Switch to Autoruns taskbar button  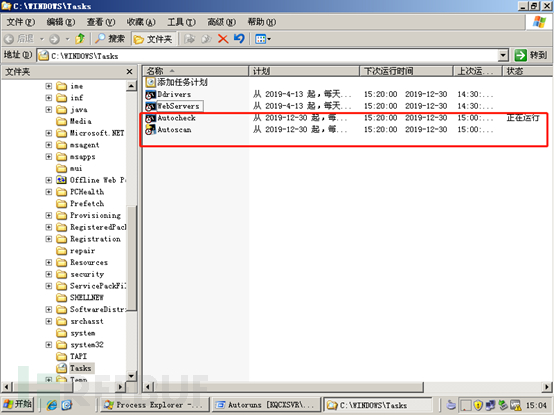point(266,405)
